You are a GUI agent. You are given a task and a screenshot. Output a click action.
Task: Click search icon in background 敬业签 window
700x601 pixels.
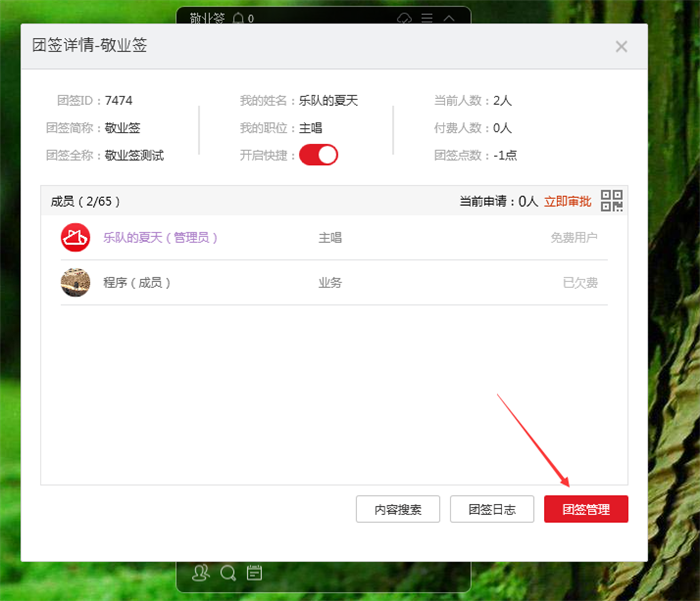click(228, 573)
